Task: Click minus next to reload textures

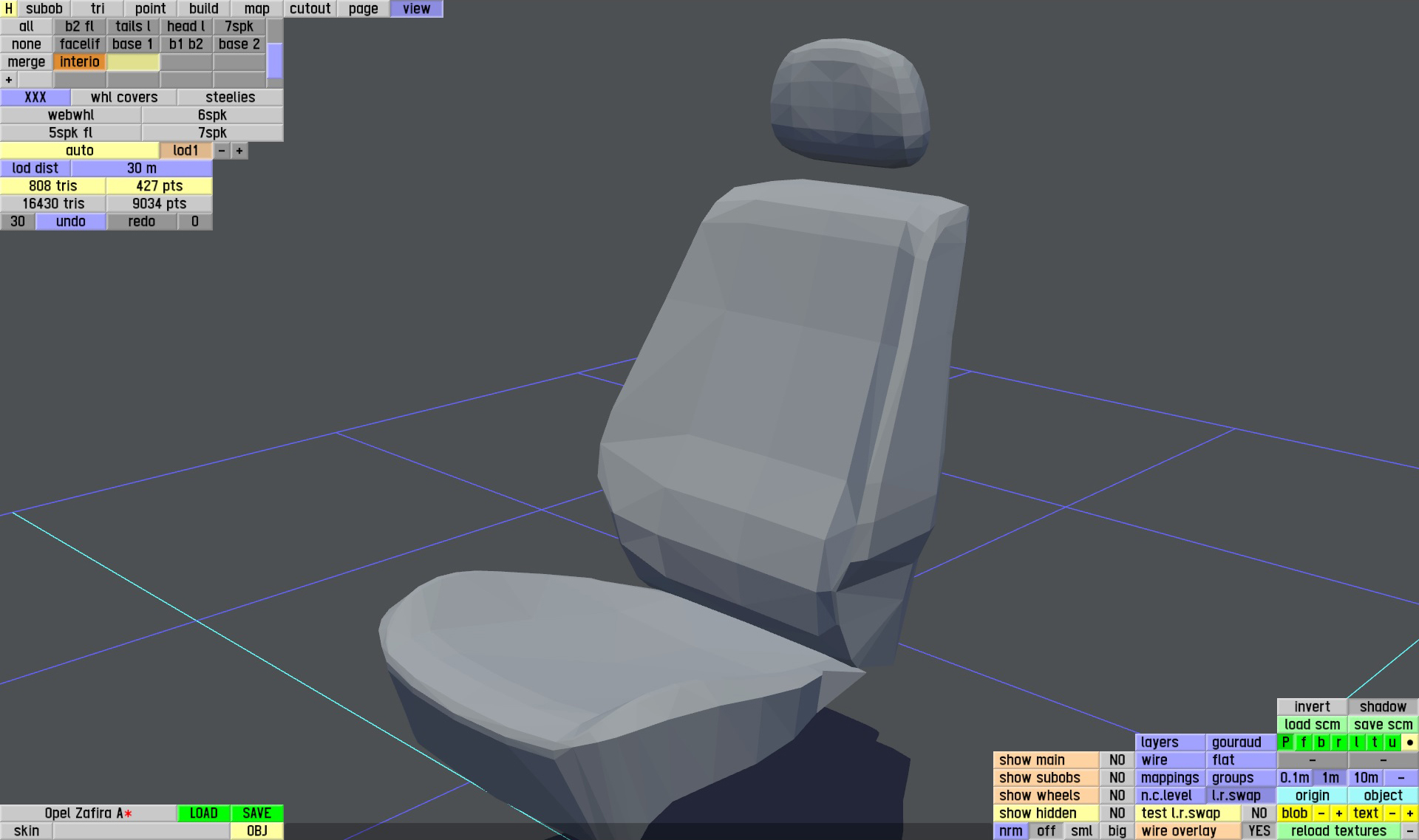Action: coord(1409,831)
